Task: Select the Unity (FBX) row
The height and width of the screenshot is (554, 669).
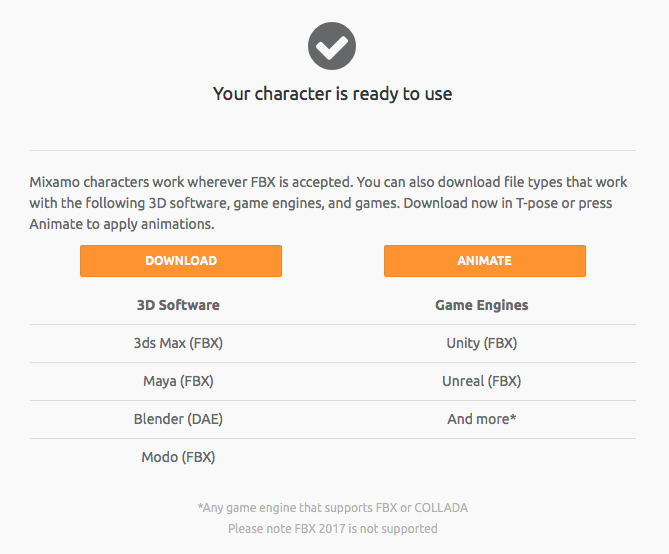Action: point(481,343)
